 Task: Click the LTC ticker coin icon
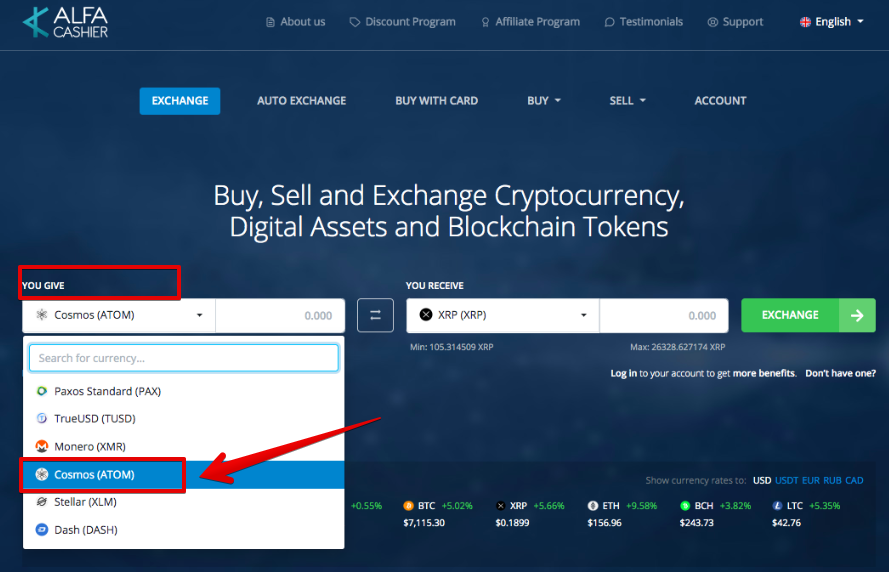click(x=777, y=506)
